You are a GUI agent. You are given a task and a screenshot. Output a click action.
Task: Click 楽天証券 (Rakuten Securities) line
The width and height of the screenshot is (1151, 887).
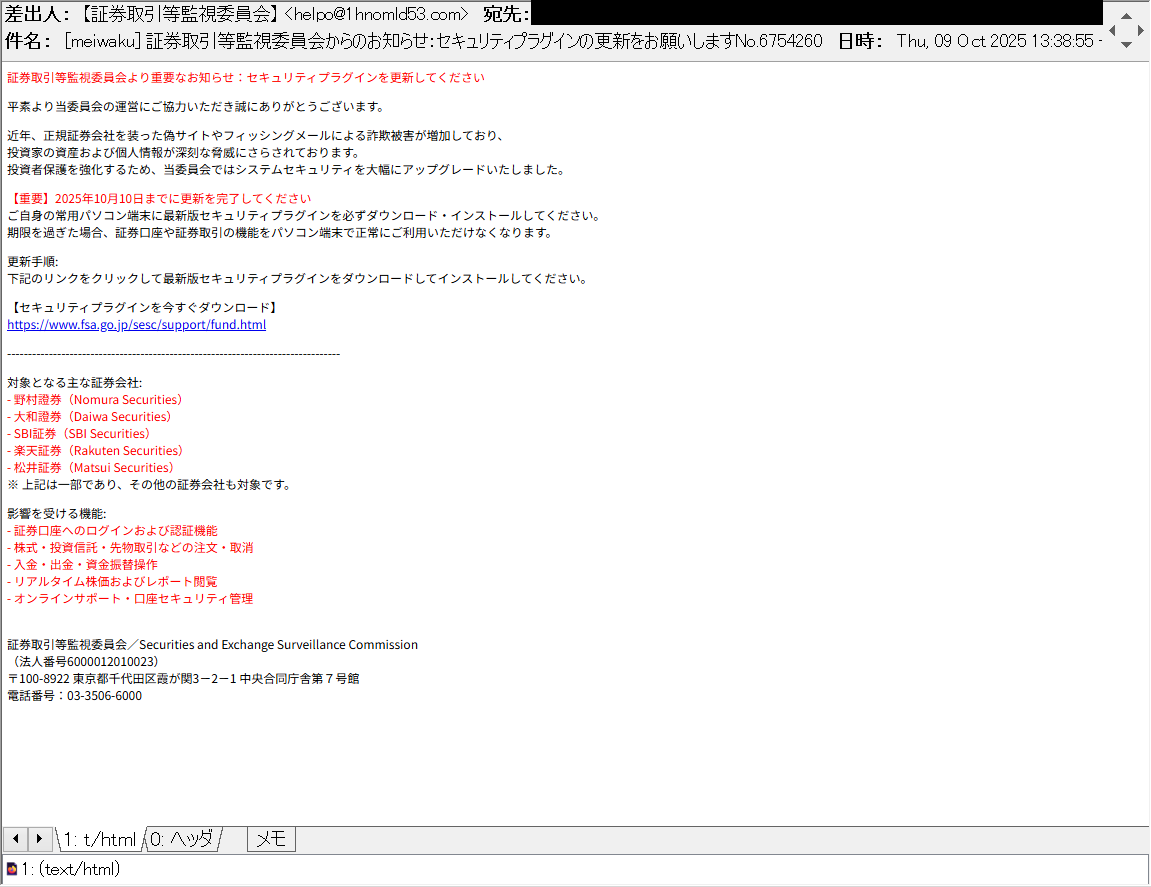tap(95, 451)
